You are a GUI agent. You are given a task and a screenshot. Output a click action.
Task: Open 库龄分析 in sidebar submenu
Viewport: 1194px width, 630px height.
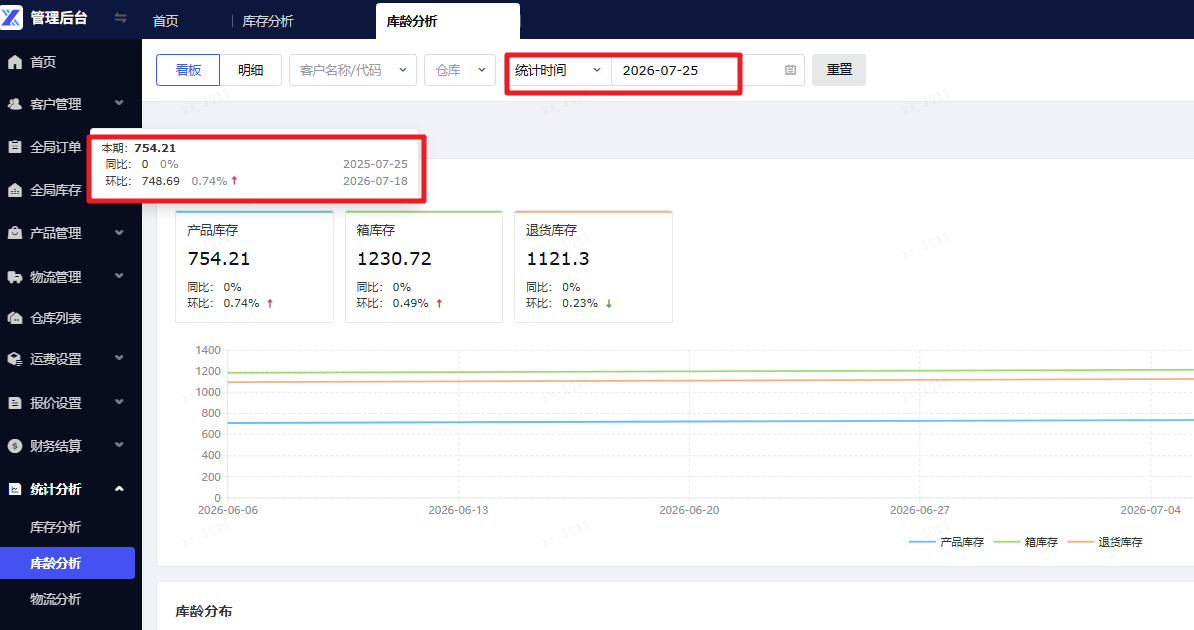coord(67,563)
